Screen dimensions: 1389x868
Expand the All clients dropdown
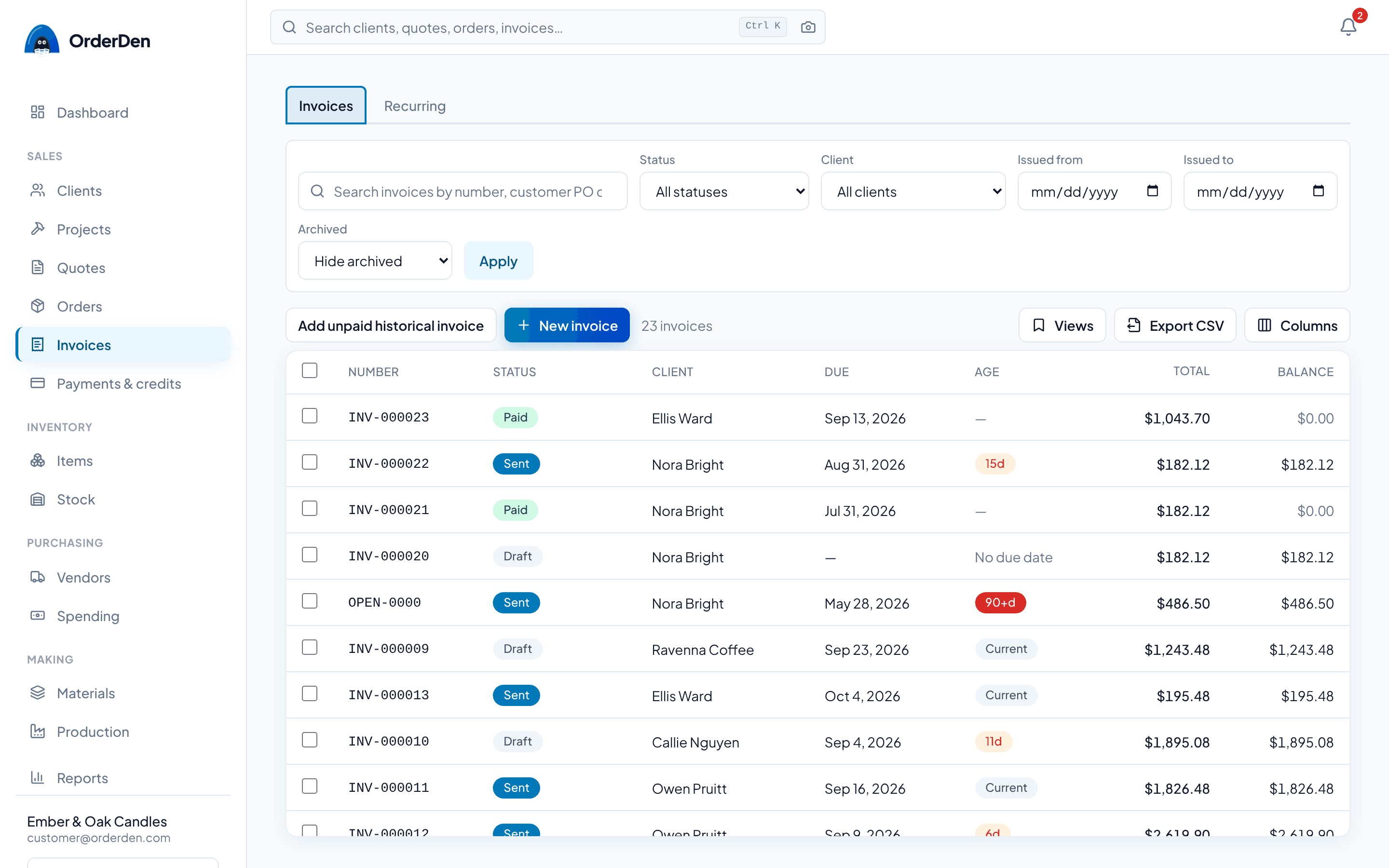coord(912,191)
